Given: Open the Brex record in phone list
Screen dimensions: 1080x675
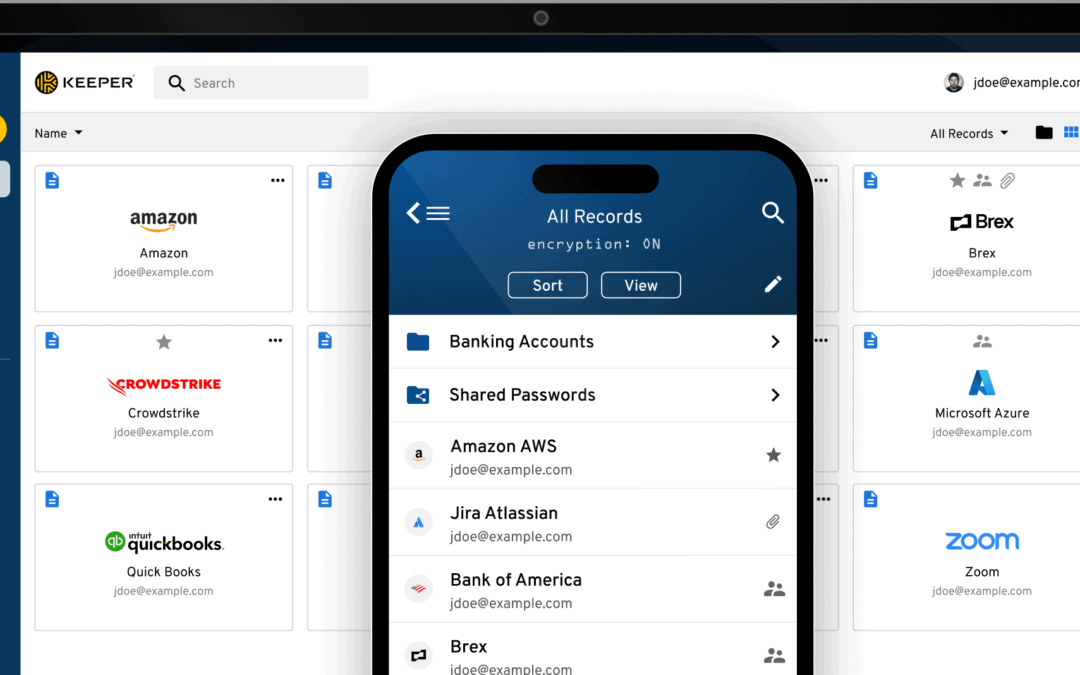Looking at the screenshot, I should coord(592,649).
